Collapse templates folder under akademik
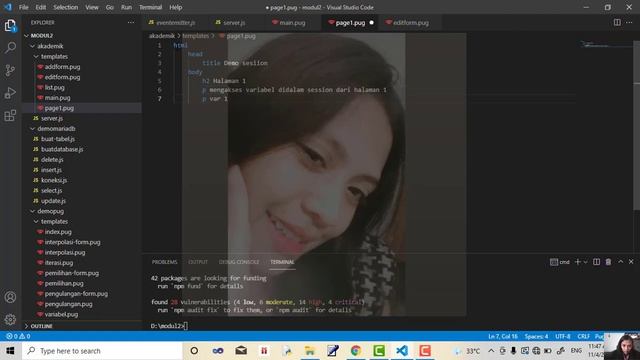Viewport: 640px width, 360px height. [x=82, y=56]
